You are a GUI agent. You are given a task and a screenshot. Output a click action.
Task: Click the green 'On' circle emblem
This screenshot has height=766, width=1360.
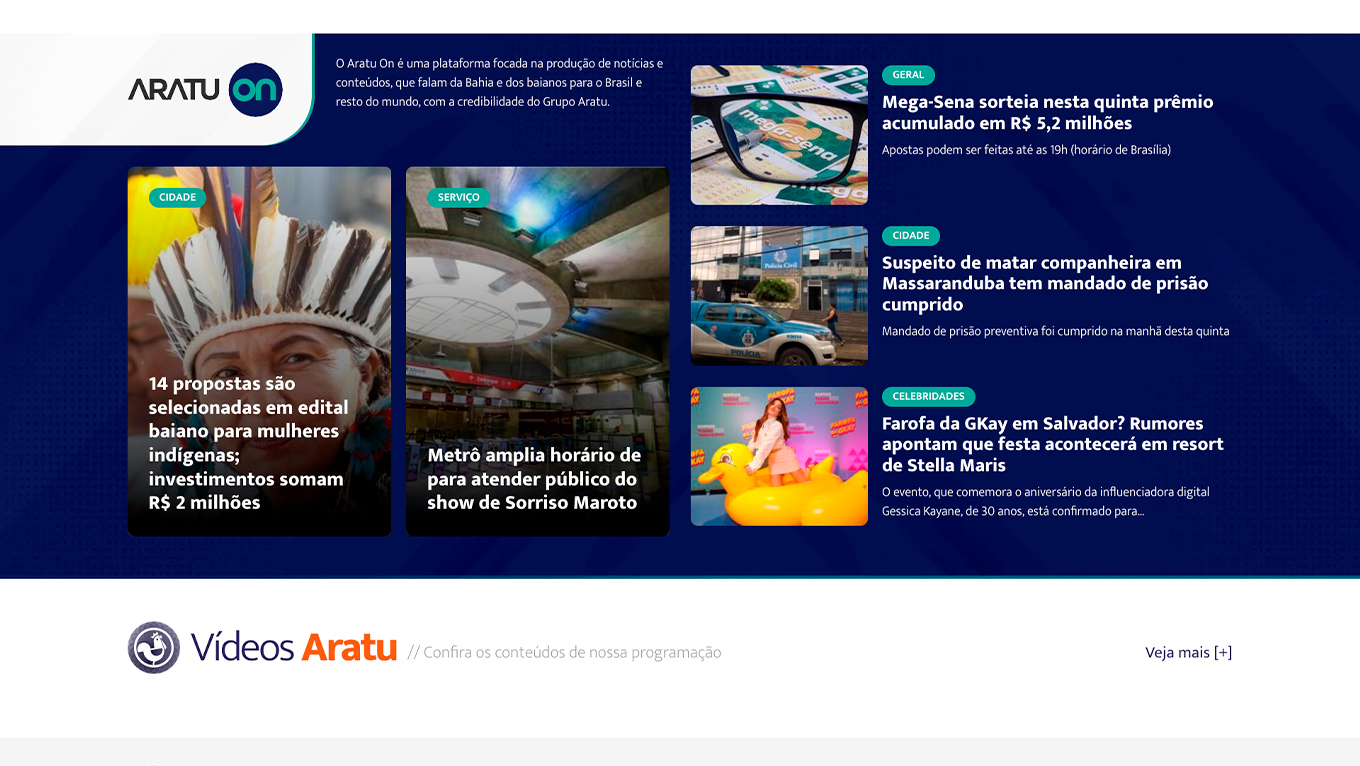pos(259,90)
